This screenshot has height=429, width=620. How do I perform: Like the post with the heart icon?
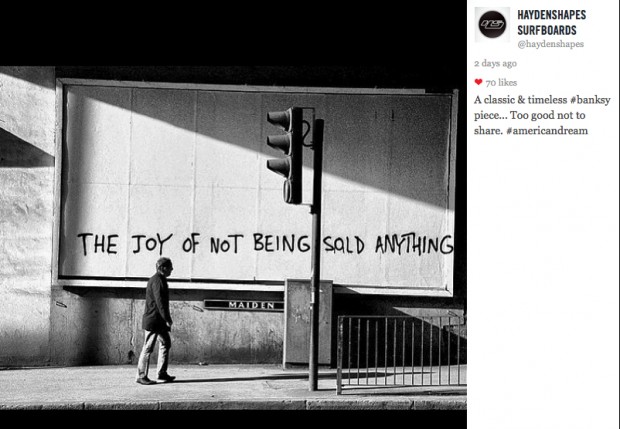pos(479,83)
